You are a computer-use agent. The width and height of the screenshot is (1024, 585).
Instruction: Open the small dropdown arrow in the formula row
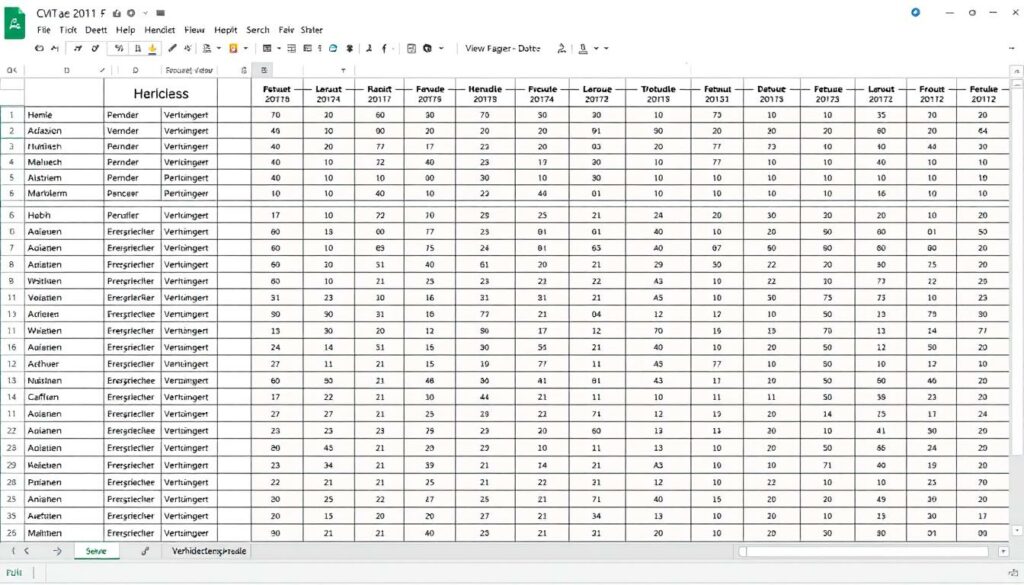[344, 70]
